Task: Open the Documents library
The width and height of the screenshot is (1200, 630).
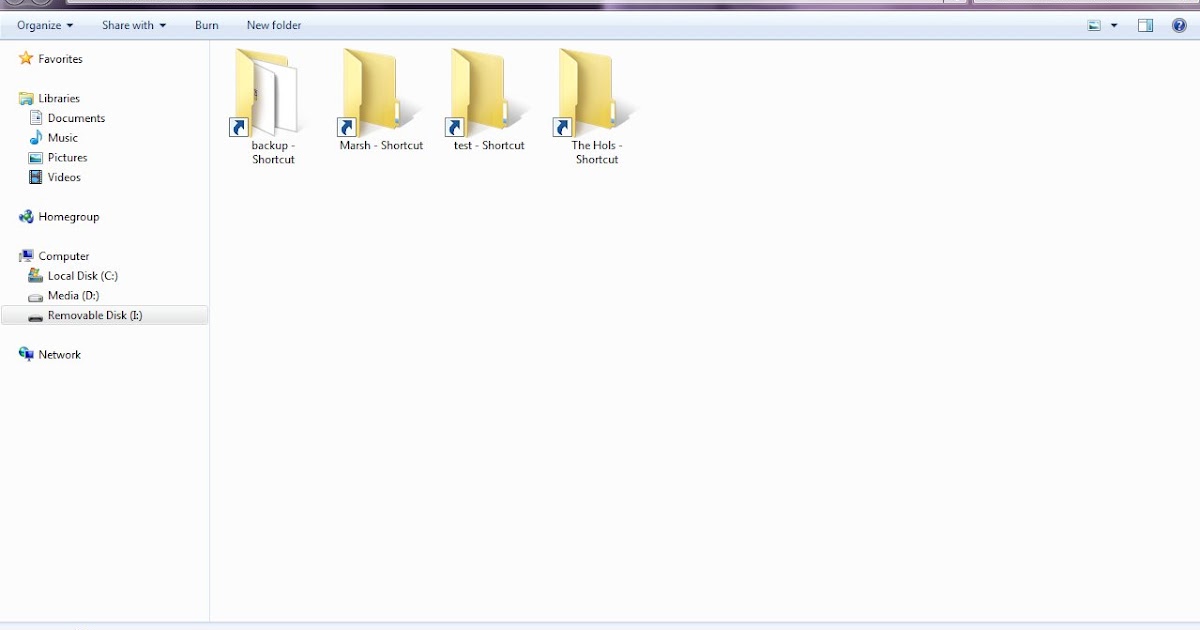Action: click(75, 118)
